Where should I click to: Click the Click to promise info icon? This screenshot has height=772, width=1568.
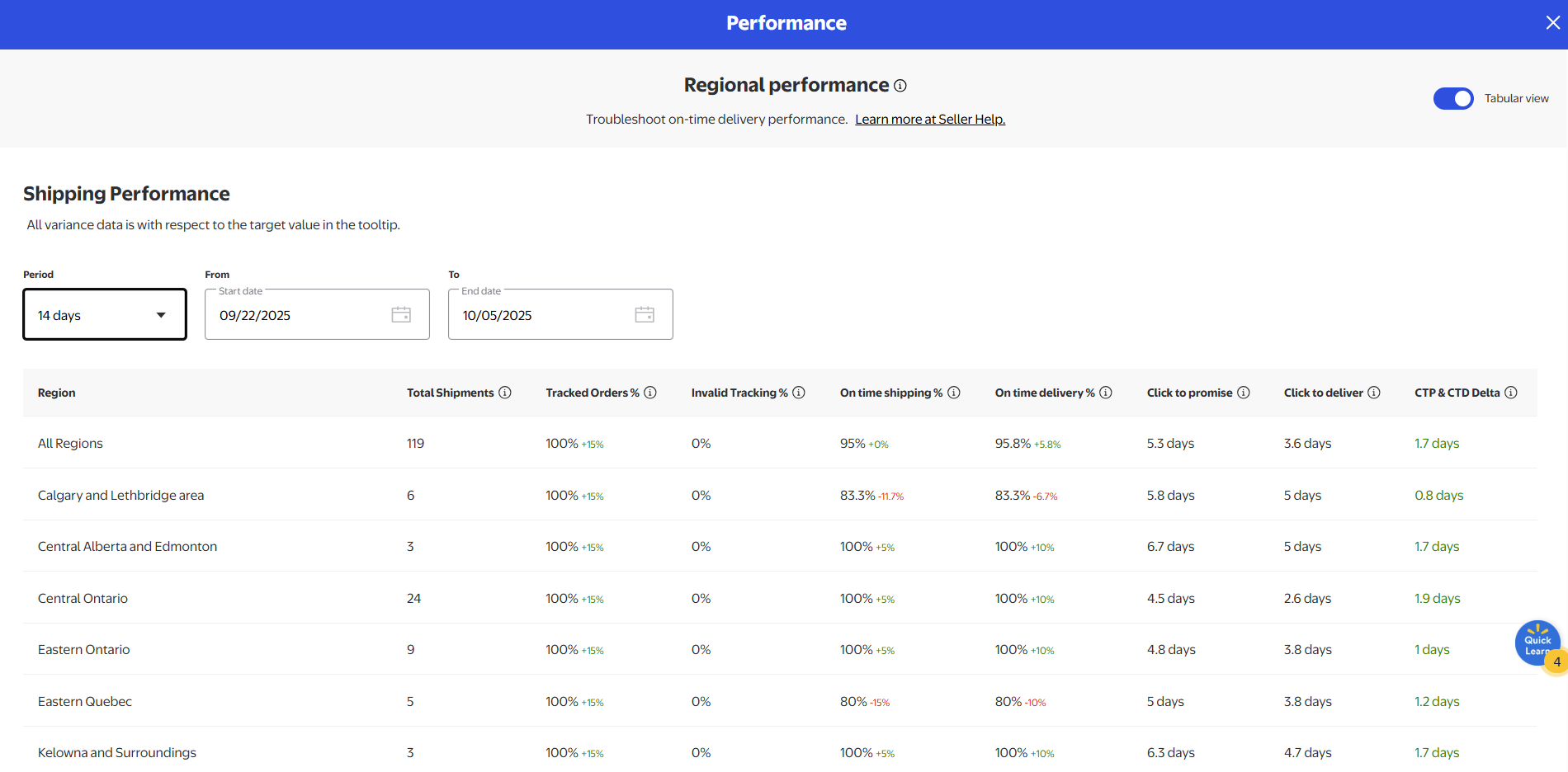tap(1244, 393)
